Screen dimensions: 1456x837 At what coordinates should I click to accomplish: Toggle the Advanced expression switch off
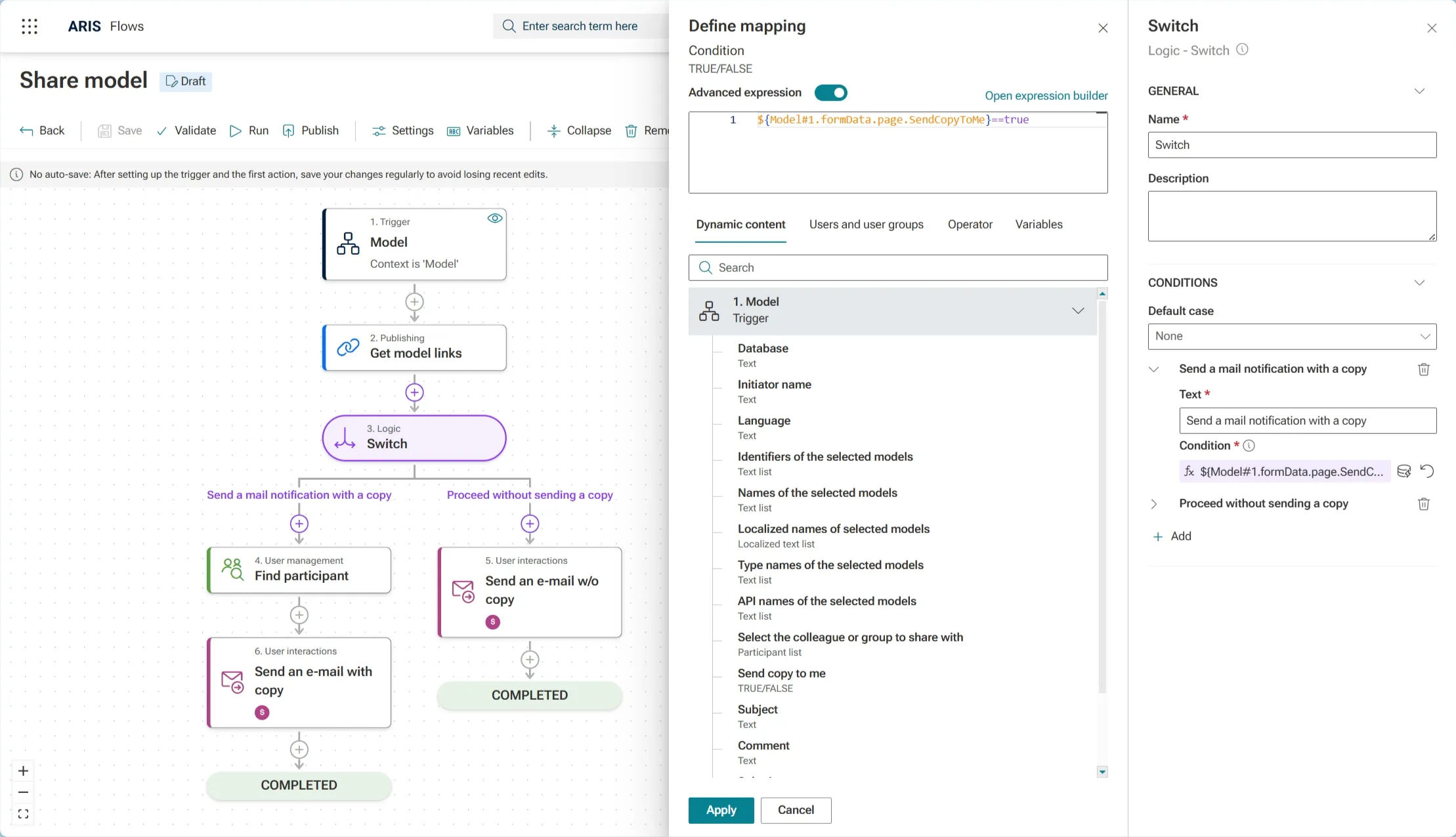[x=831, y=93]
